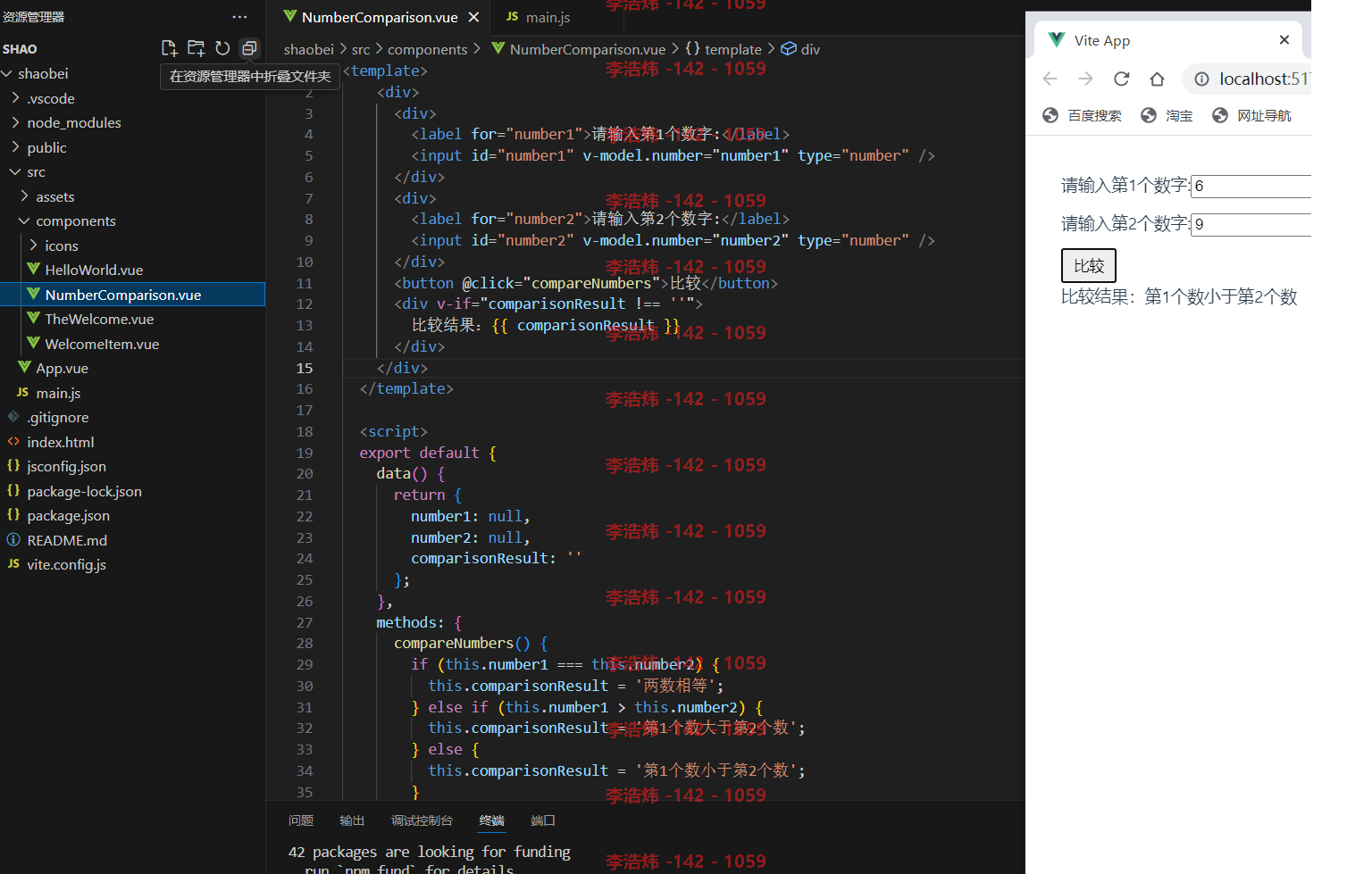
Task: Open the 调试控制台 panel tab
Action: tap(422, 820)
